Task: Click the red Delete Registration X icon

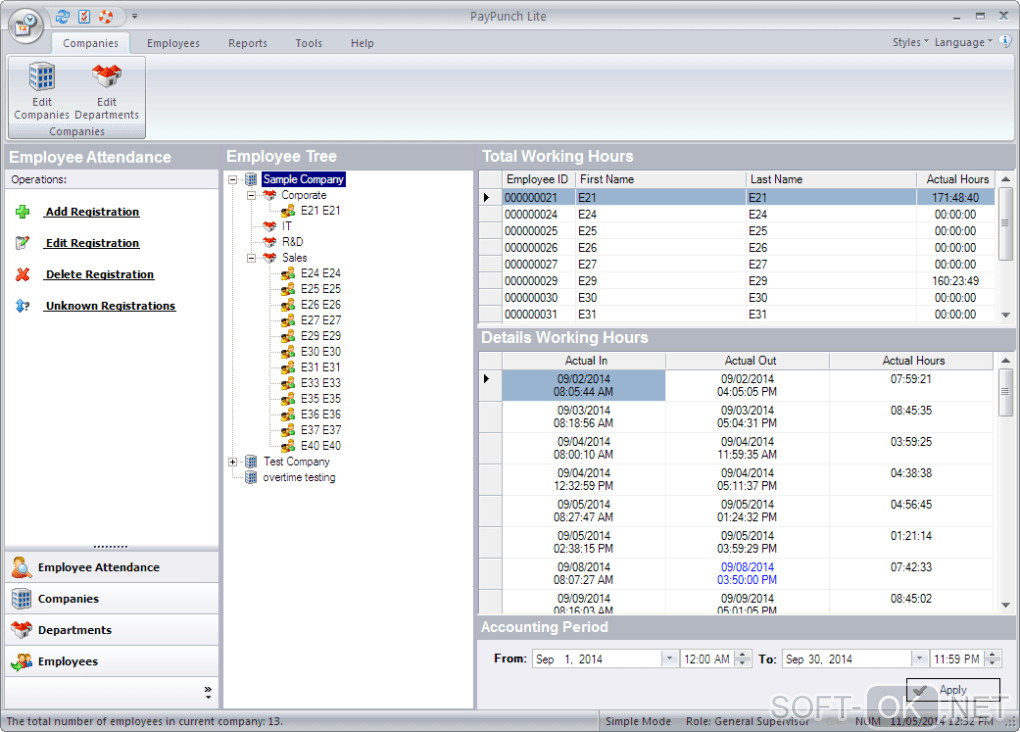Action: tap(23, 275)
